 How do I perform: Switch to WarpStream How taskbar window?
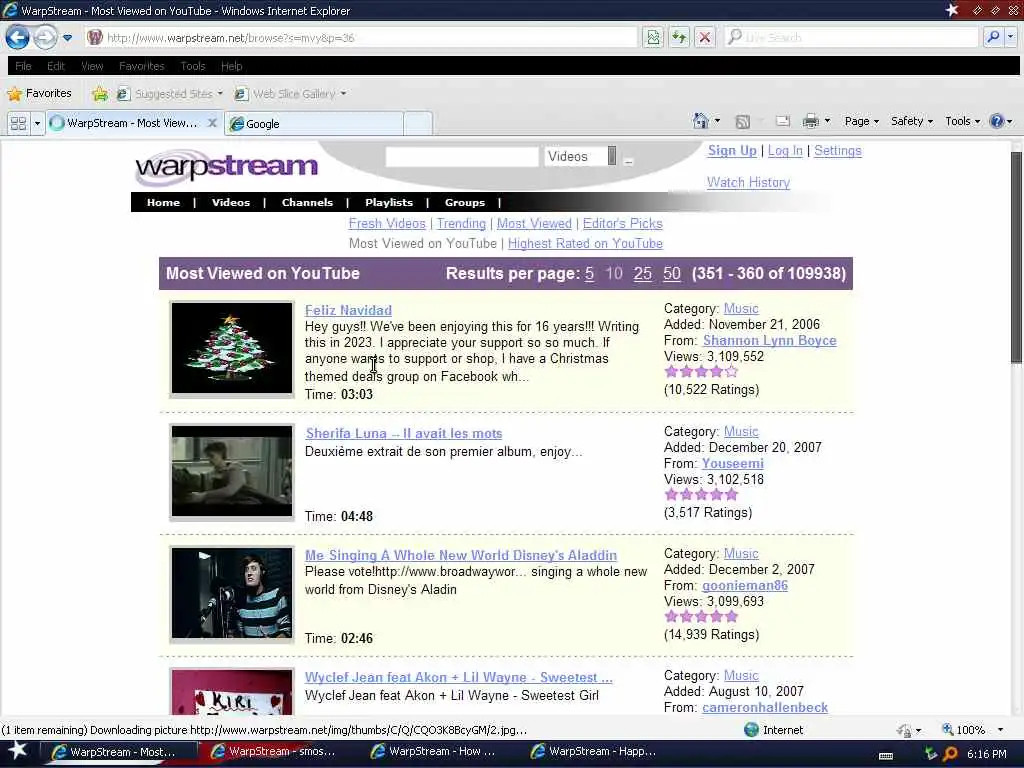coord(441,752)
